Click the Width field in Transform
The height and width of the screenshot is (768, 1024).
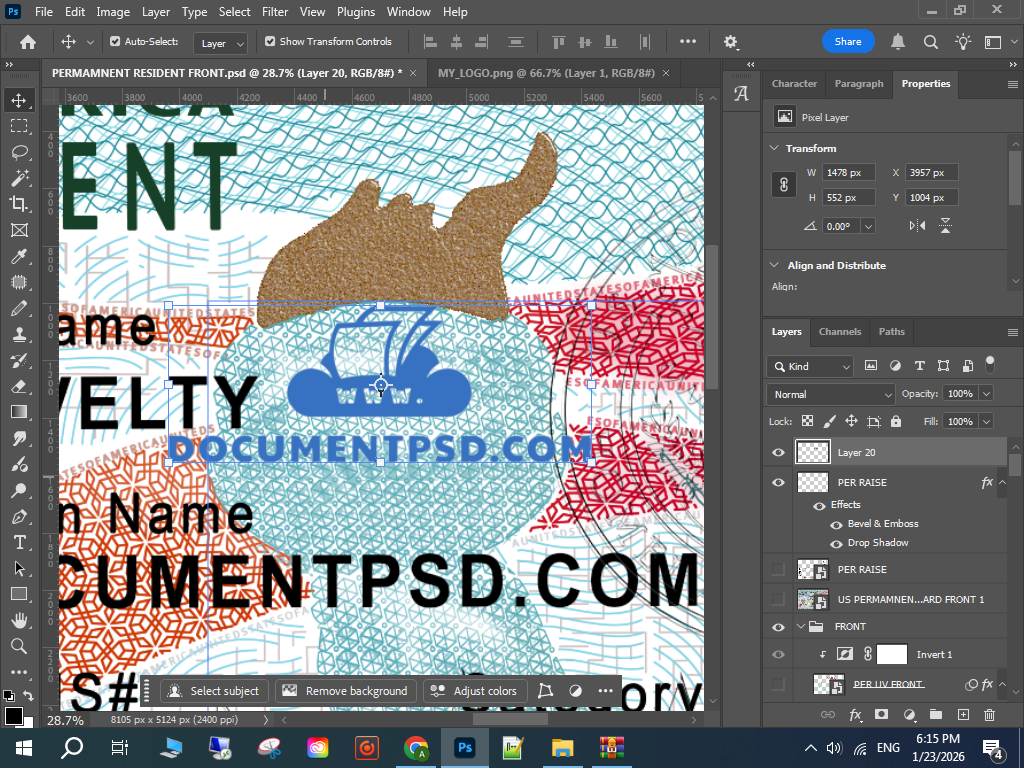pos(848,173)
